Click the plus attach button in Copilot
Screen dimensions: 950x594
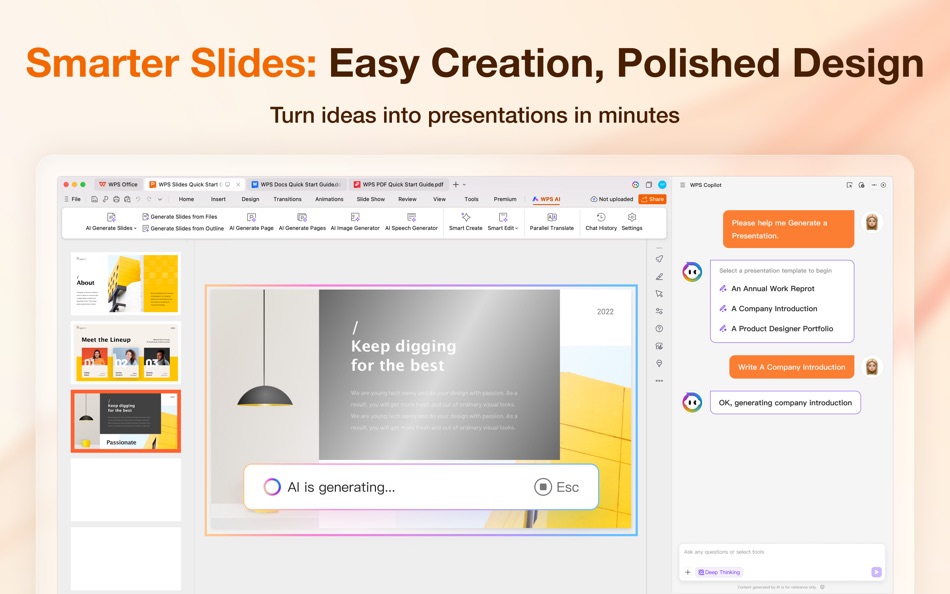click(688, 572)
